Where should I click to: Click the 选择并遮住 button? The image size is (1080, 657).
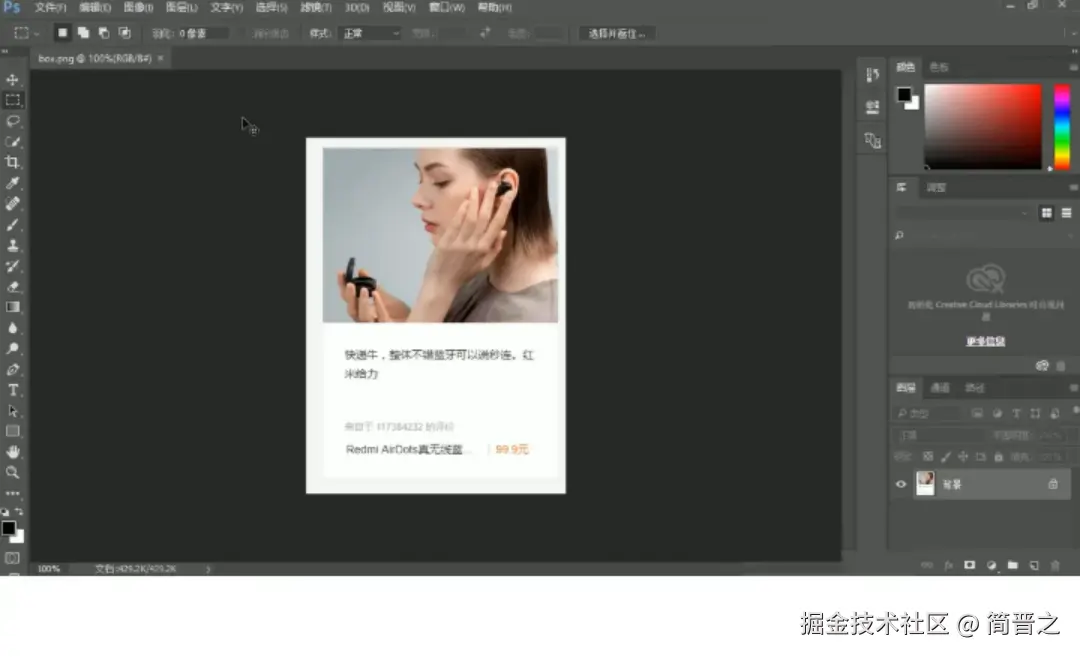[616, 33]
